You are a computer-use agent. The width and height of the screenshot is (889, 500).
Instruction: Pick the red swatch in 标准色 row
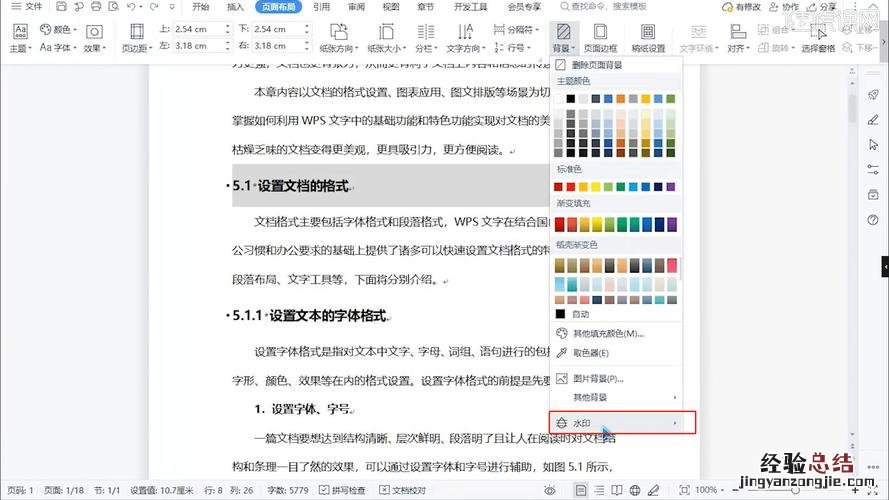[x=572, y=187]
